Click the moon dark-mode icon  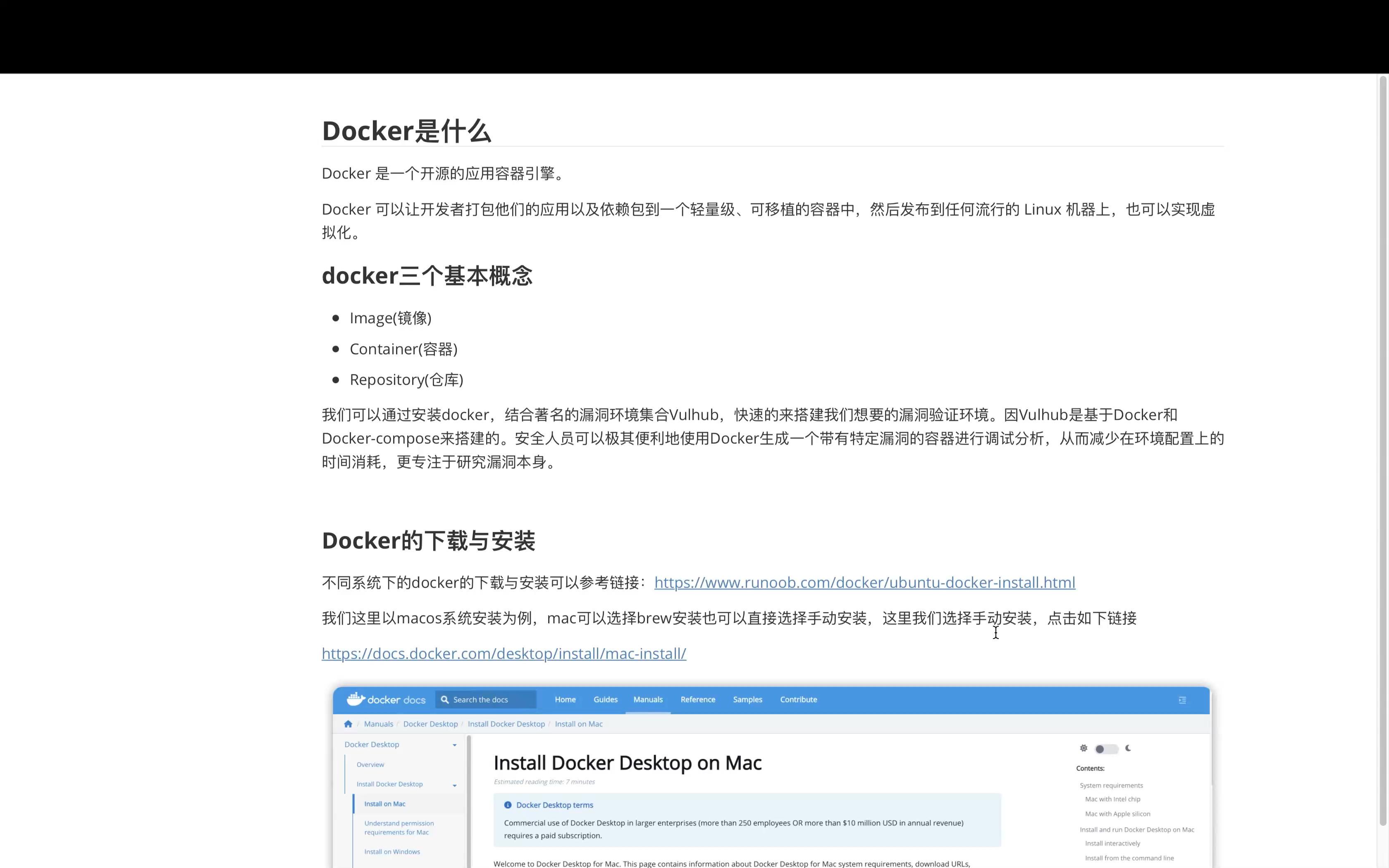point(1128,748)
